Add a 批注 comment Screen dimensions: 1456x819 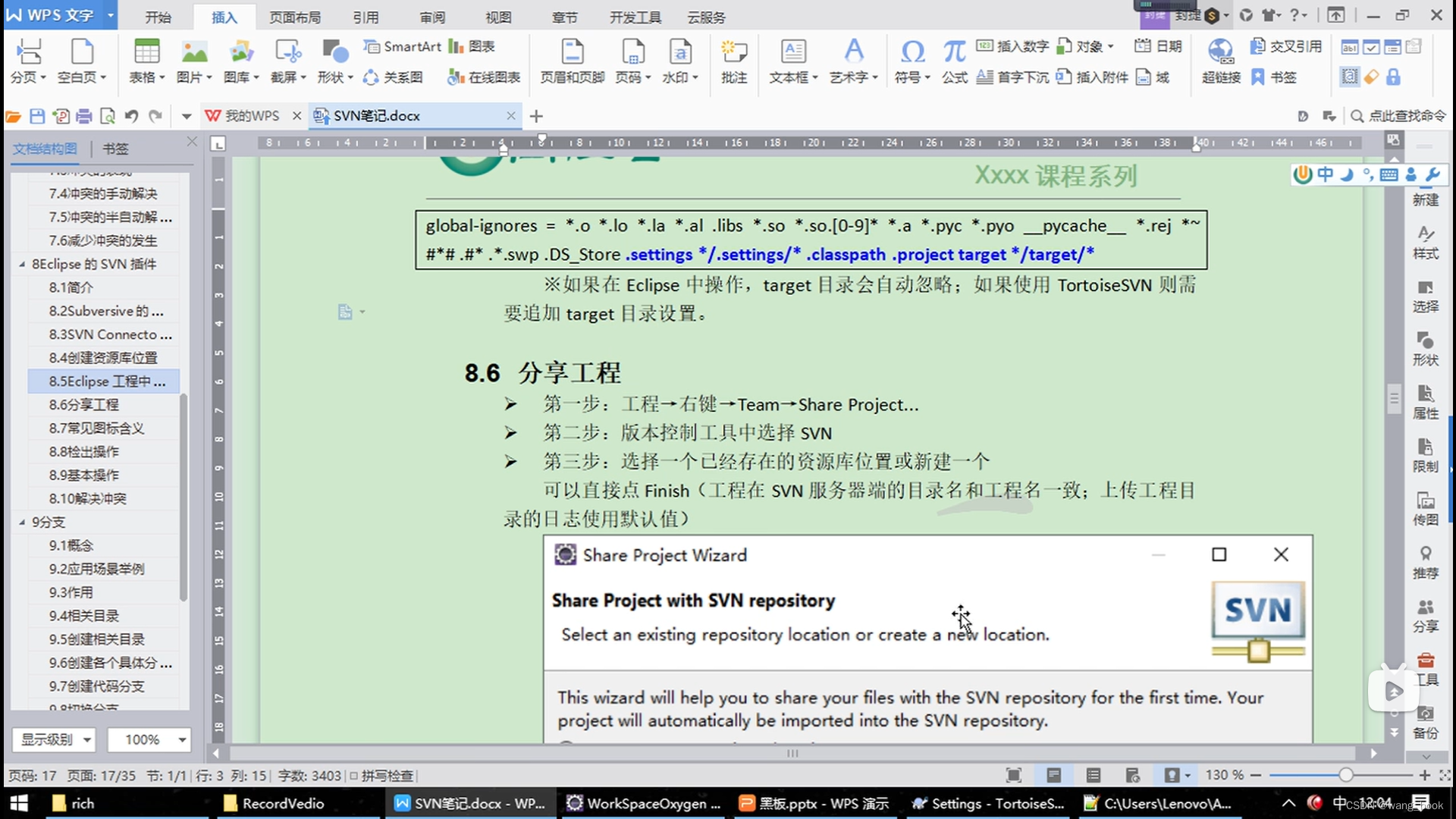[734, 61]
